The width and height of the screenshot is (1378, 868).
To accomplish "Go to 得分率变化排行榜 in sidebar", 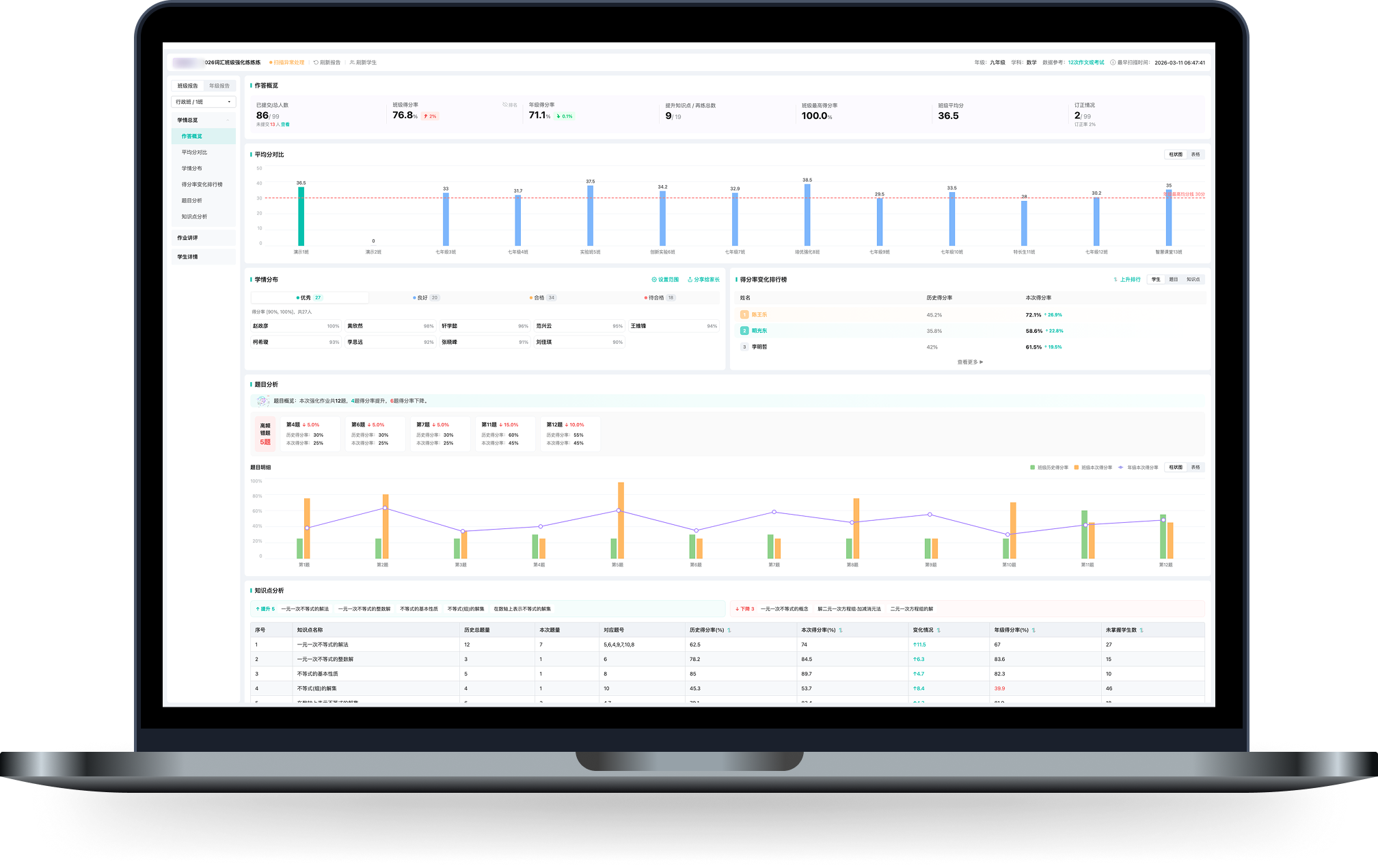I will click(x=204, y=185).
